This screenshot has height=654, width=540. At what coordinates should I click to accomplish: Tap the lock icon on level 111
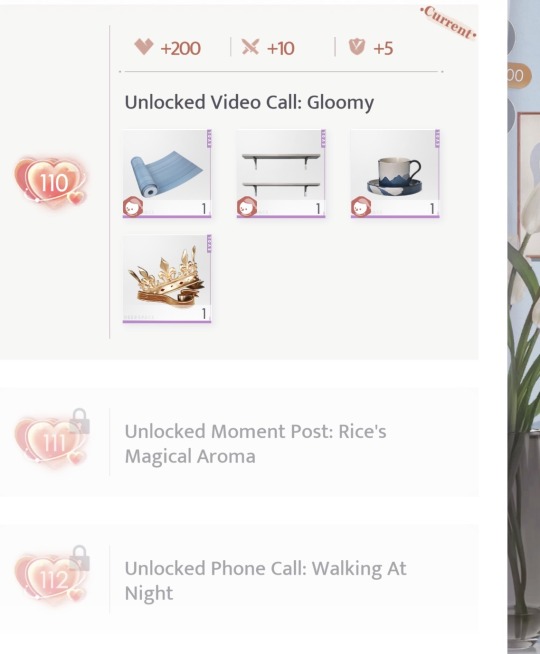click(x=79, y=421)
